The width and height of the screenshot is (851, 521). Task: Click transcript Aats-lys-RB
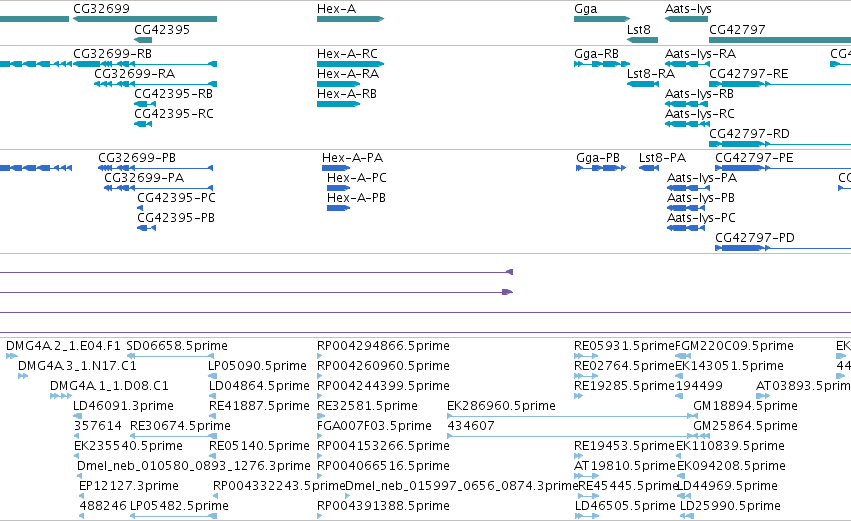(699, 94)
